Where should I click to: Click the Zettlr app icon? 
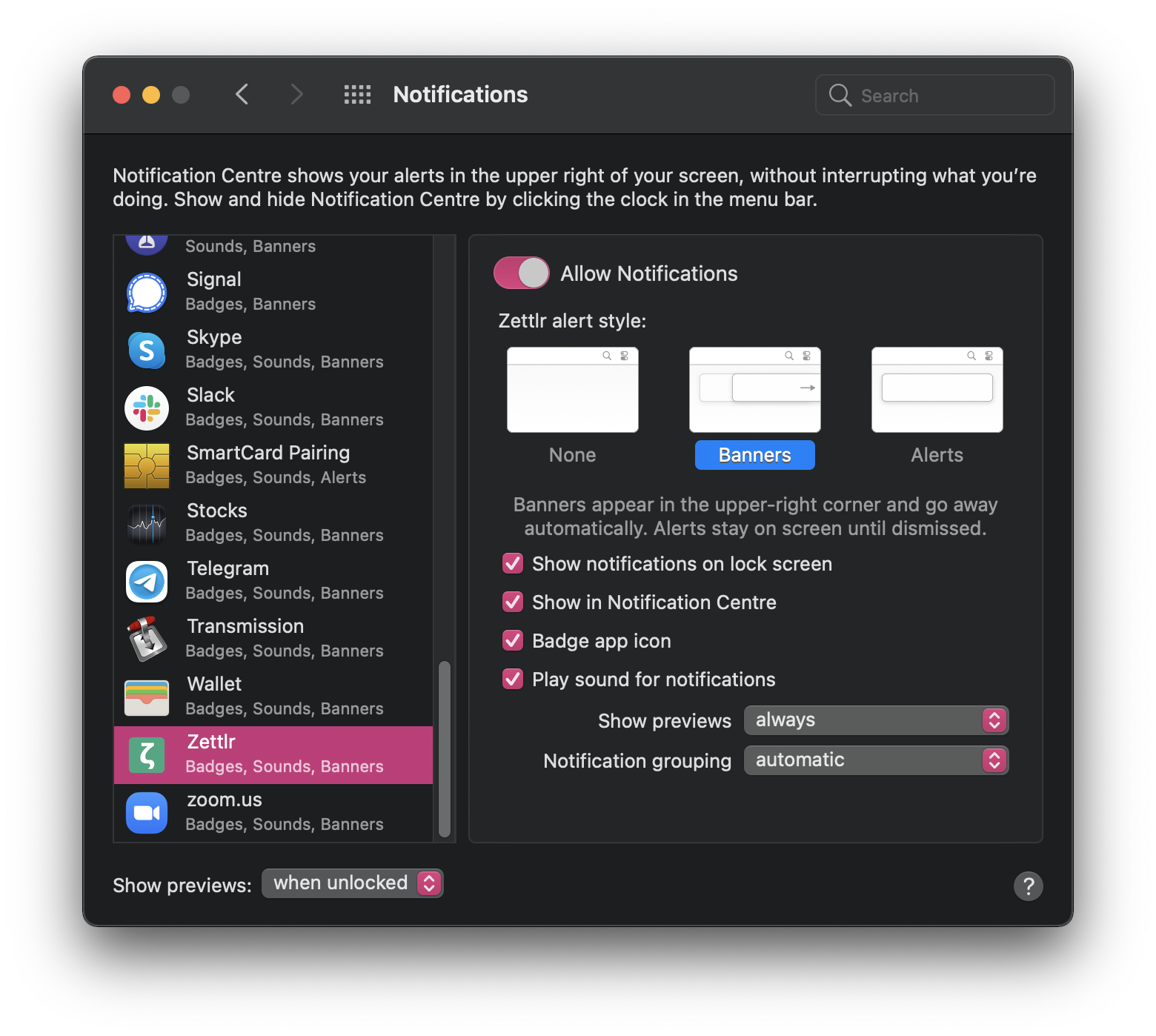click(x=147, y=755)
